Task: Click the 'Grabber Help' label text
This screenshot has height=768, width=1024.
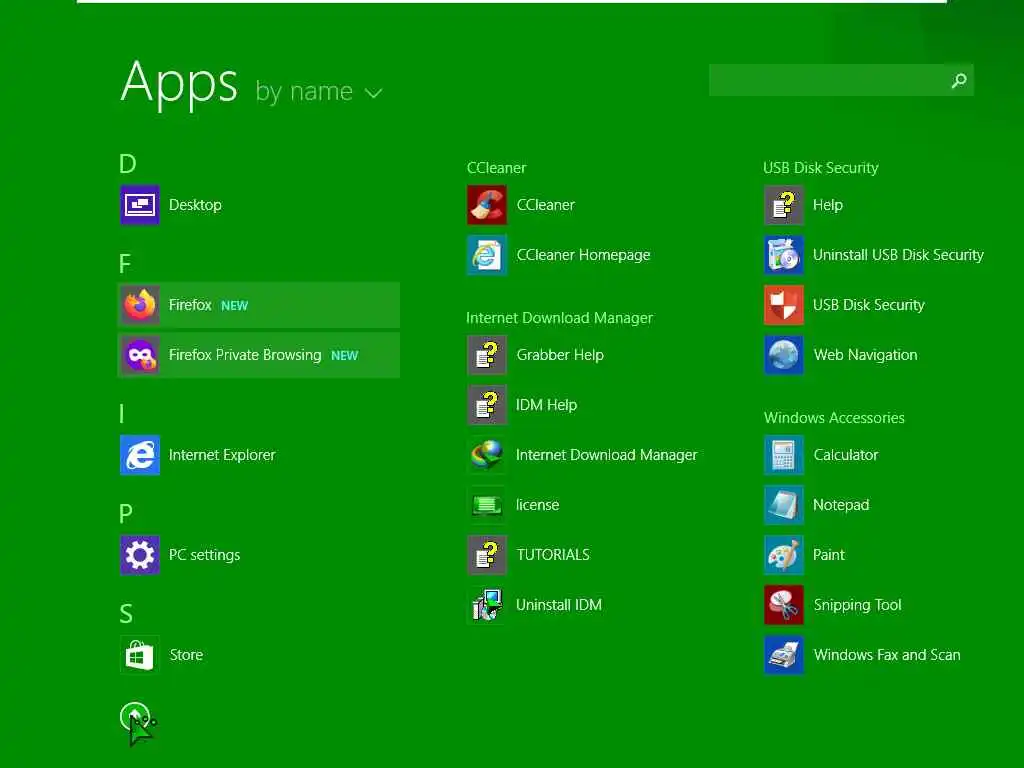Action: click(x=560, y=355)
